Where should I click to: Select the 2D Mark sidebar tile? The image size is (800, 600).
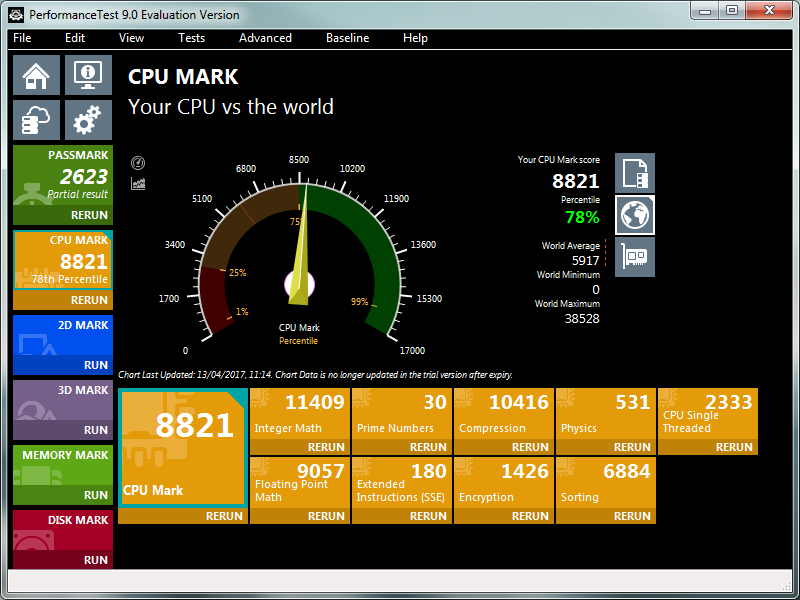click(63, 336)
